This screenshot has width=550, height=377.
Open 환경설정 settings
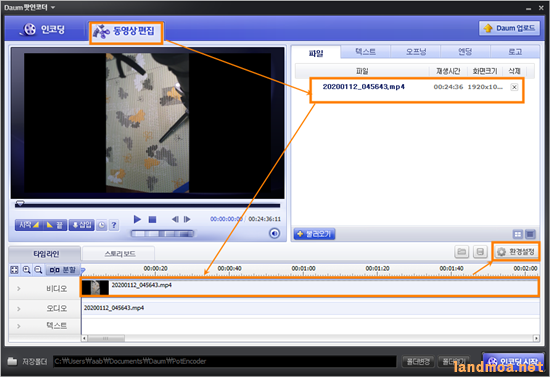click(516, 251)
